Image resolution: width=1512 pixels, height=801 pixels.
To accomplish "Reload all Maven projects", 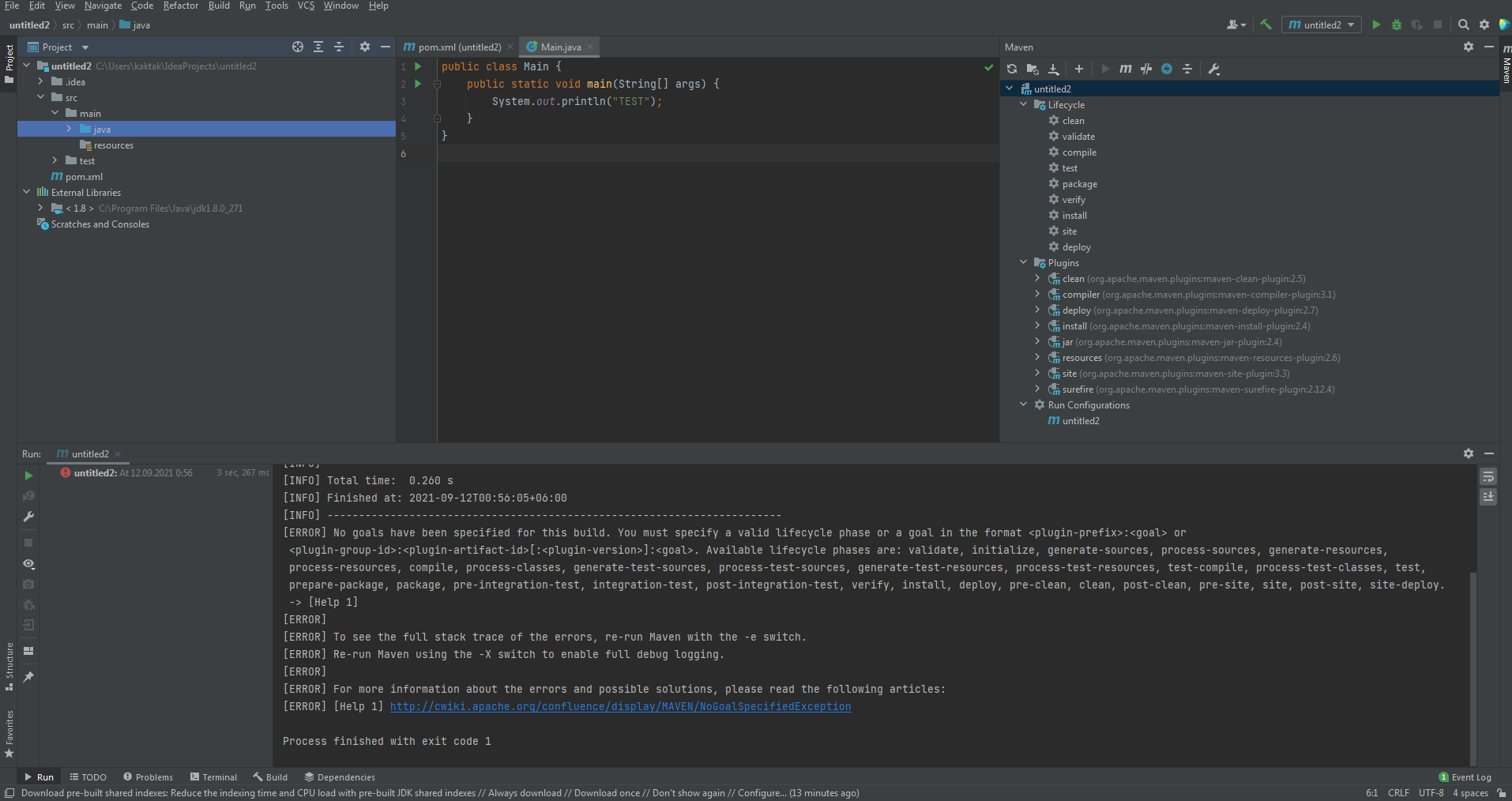I will (1012, 69).
